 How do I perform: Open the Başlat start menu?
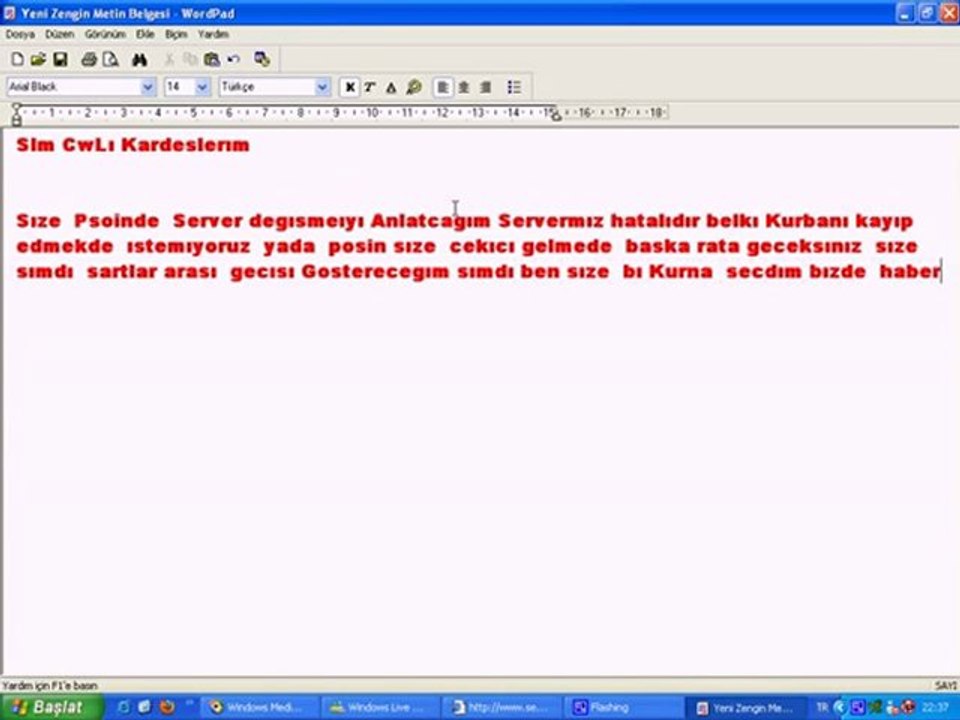pos(51,708)
